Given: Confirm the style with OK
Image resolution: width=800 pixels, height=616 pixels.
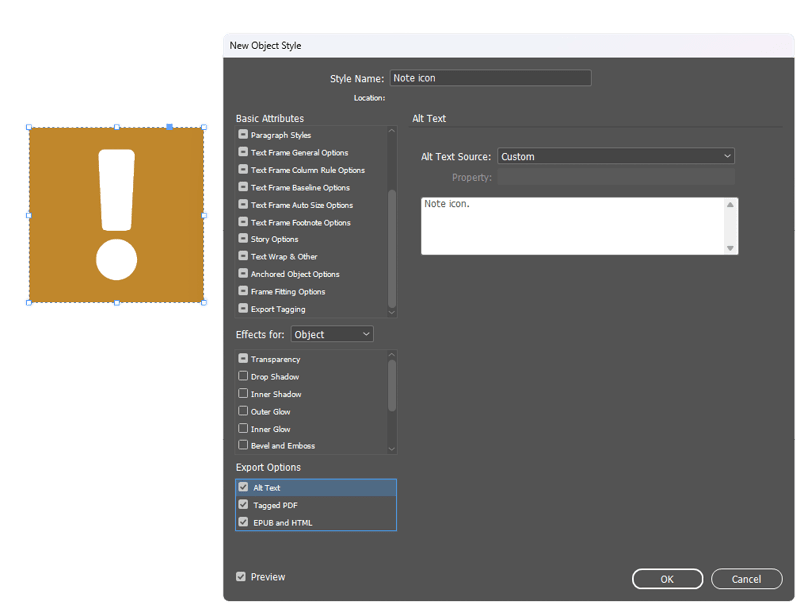Looking at the screenshot, I should pyautogui.click(x=667, y=579).
